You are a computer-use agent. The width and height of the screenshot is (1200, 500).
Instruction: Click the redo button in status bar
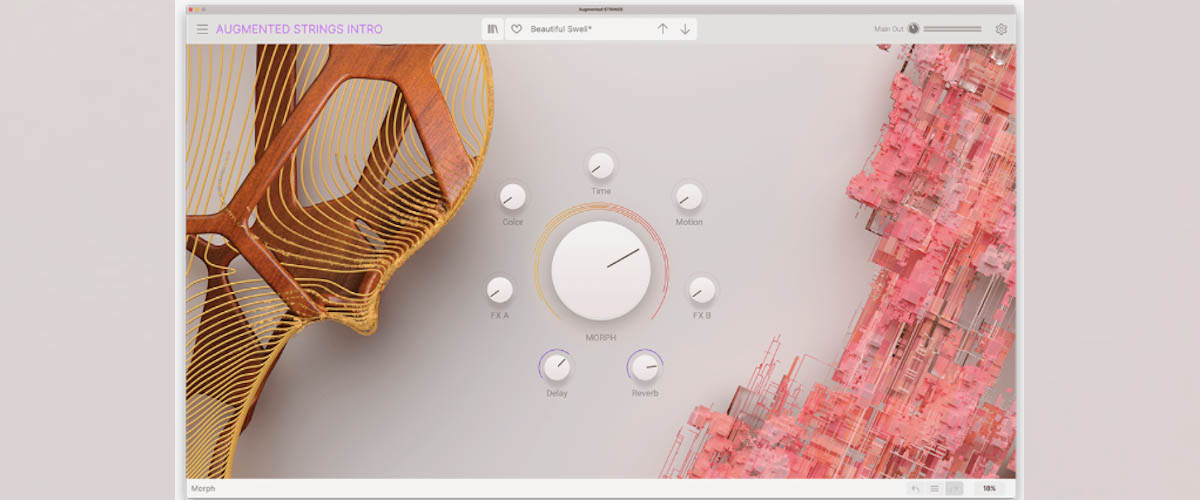(954, 488)
